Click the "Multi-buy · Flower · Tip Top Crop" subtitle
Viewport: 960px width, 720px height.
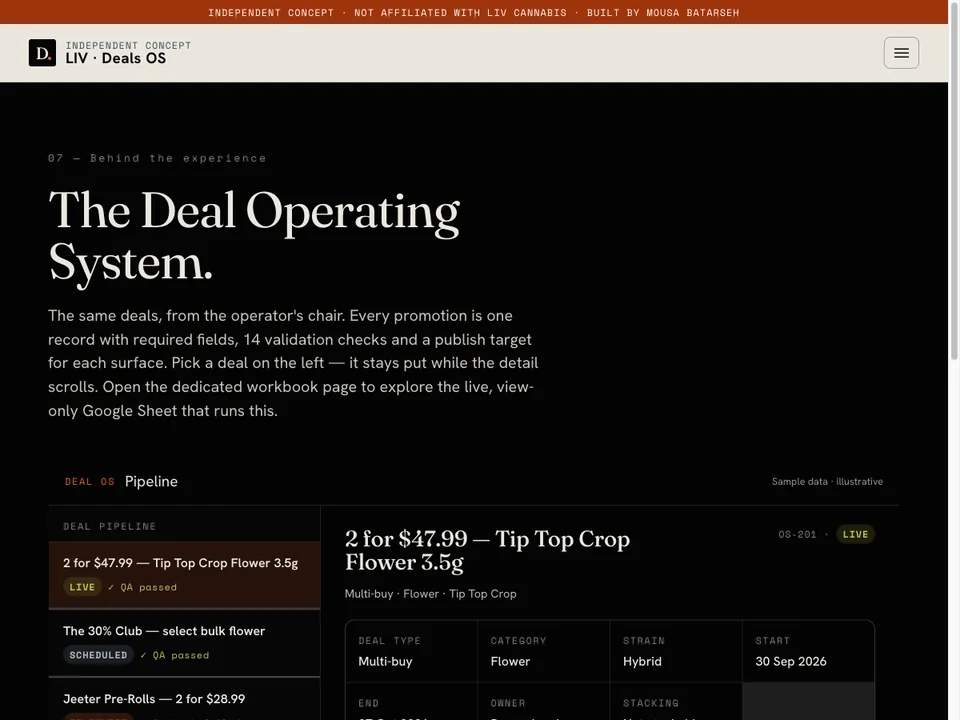click(430, 594)
